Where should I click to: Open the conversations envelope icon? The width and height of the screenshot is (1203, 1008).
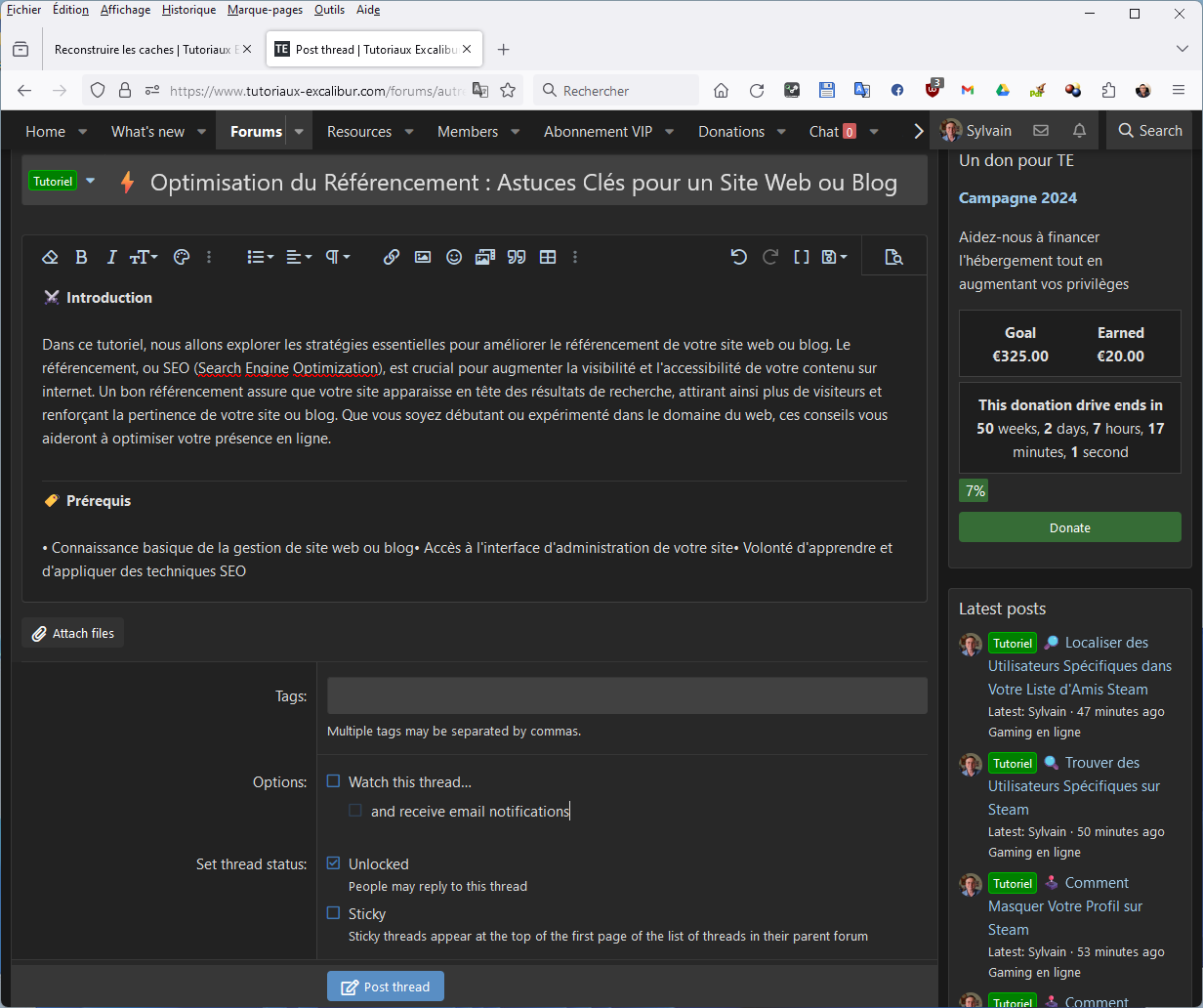[1041, 131]
